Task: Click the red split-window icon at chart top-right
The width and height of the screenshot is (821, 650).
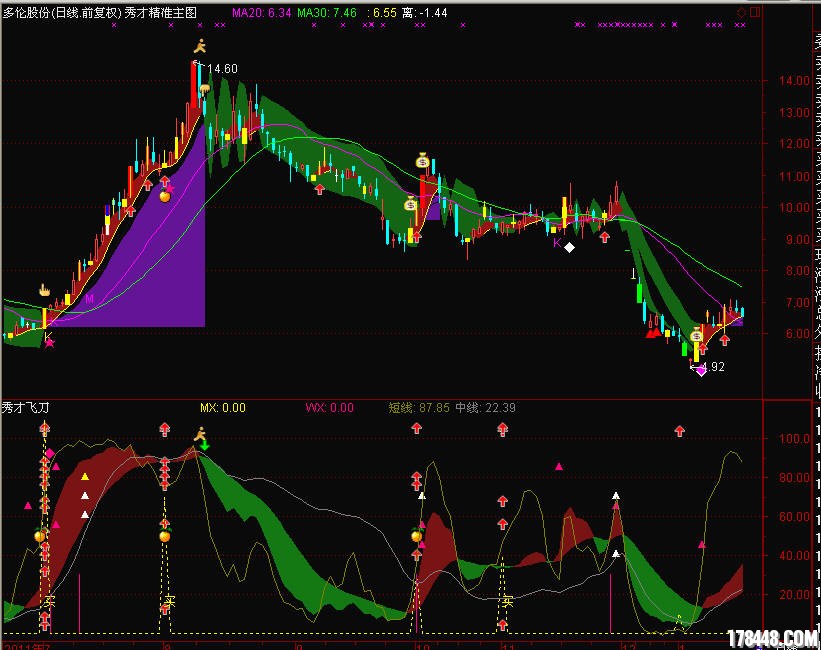Action: [x=755, y=12]
